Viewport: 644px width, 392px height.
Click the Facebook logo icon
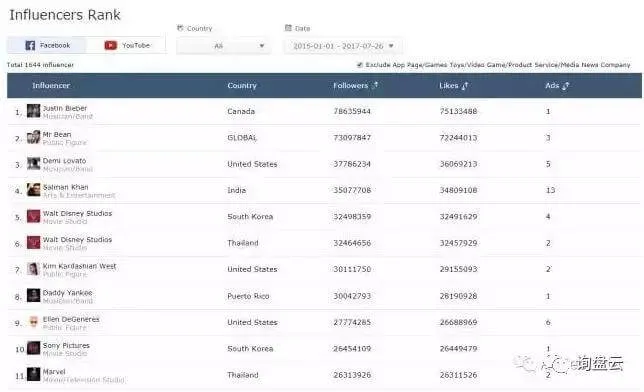[x=30, y=45]
